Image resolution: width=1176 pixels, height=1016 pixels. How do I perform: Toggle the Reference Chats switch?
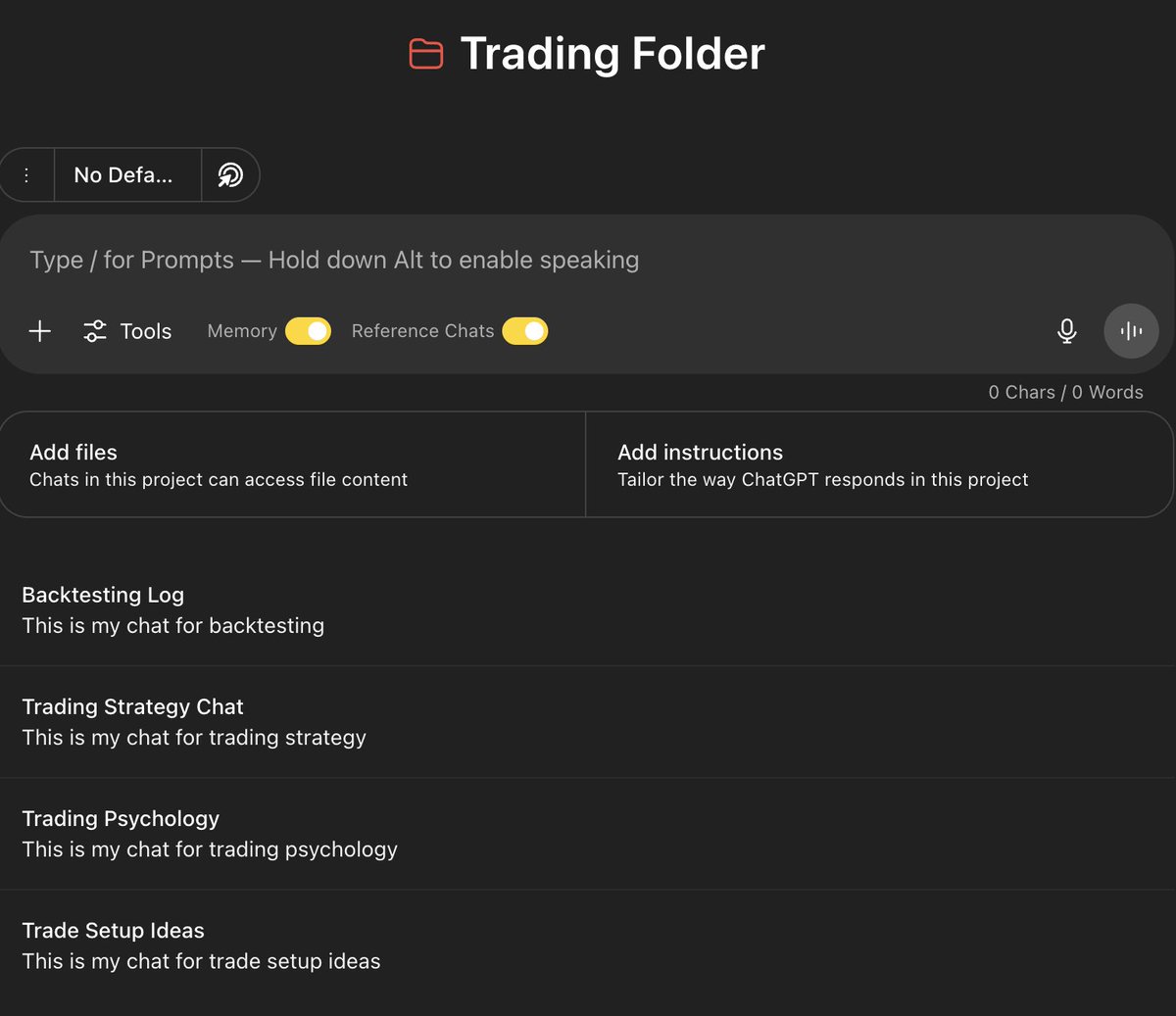pos(525,331)
